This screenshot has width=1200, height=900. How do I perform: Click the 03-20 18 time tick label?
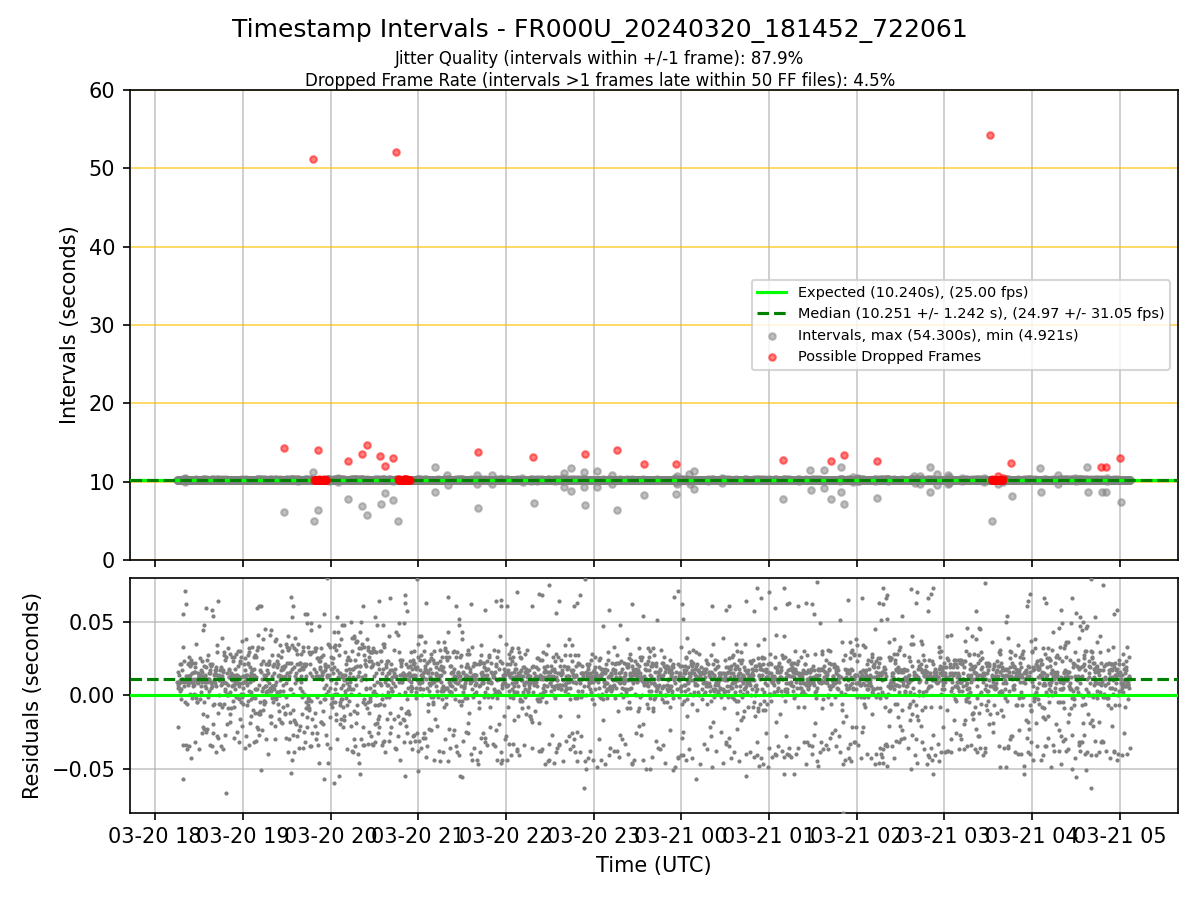point(154,836)
